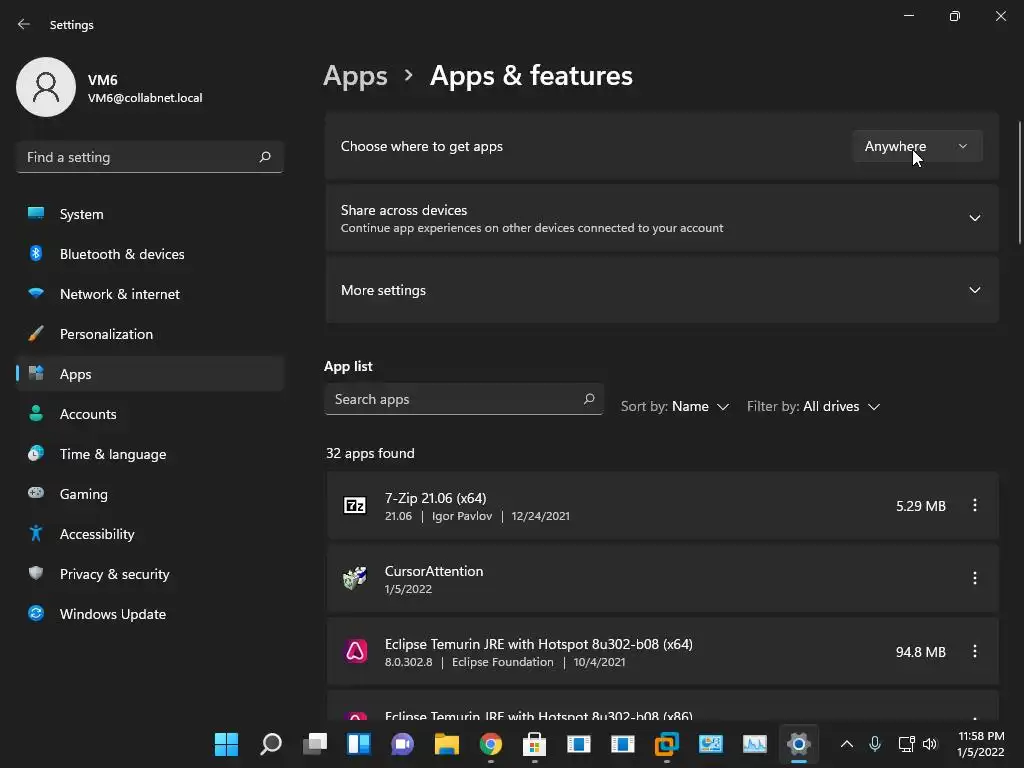Open more options for CursorAttention
1024x768 pixels.
(974, 578)
